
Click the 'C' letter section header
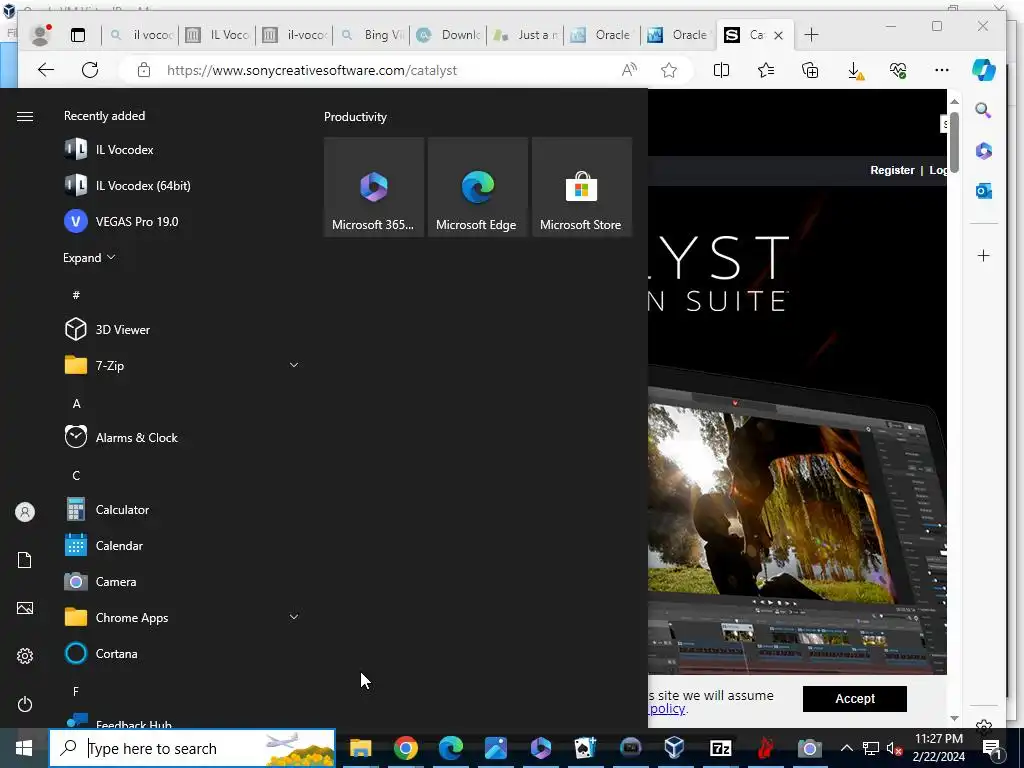point(76,475)
